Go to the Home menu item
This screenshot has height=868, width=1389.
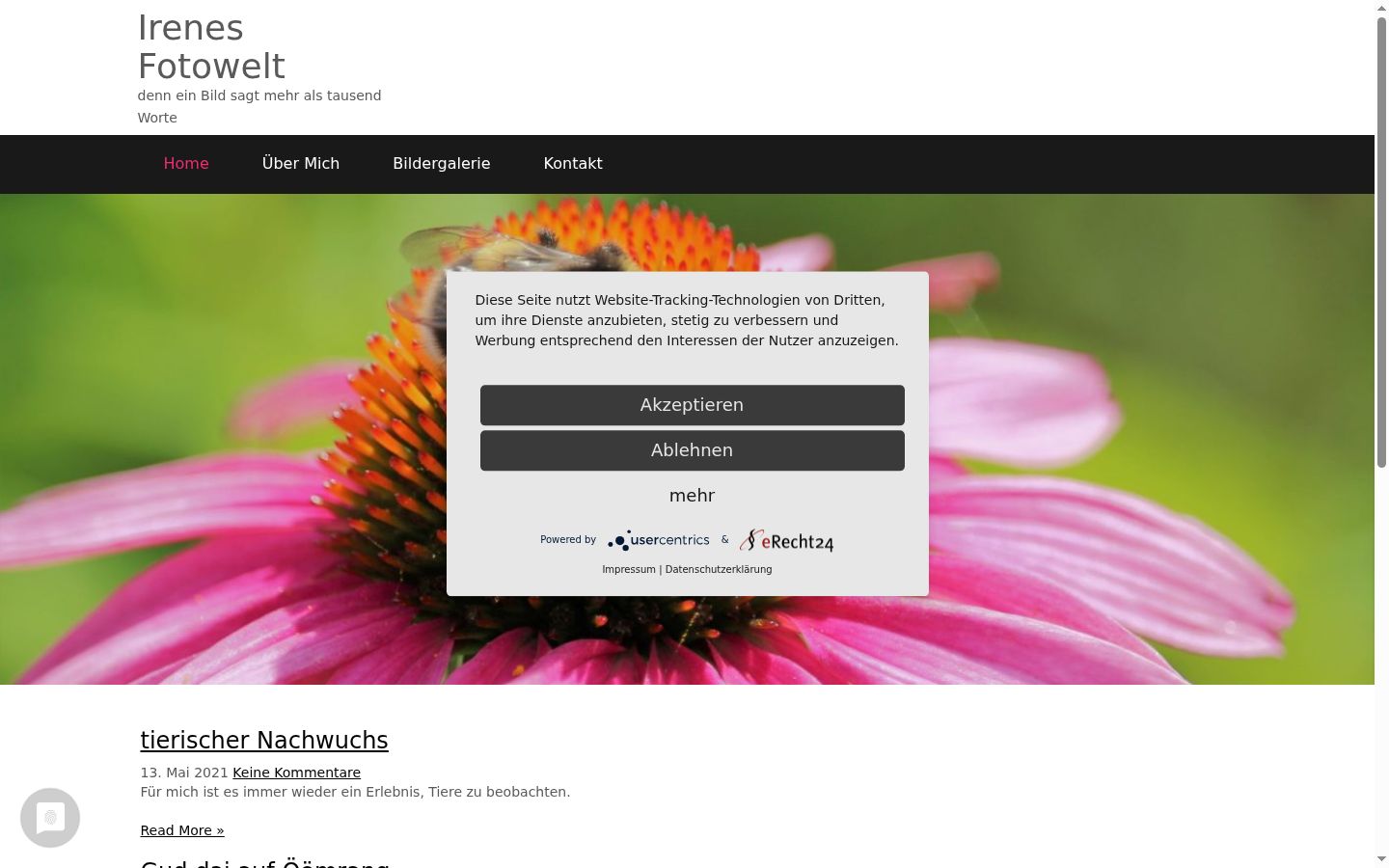pos(186,164)
